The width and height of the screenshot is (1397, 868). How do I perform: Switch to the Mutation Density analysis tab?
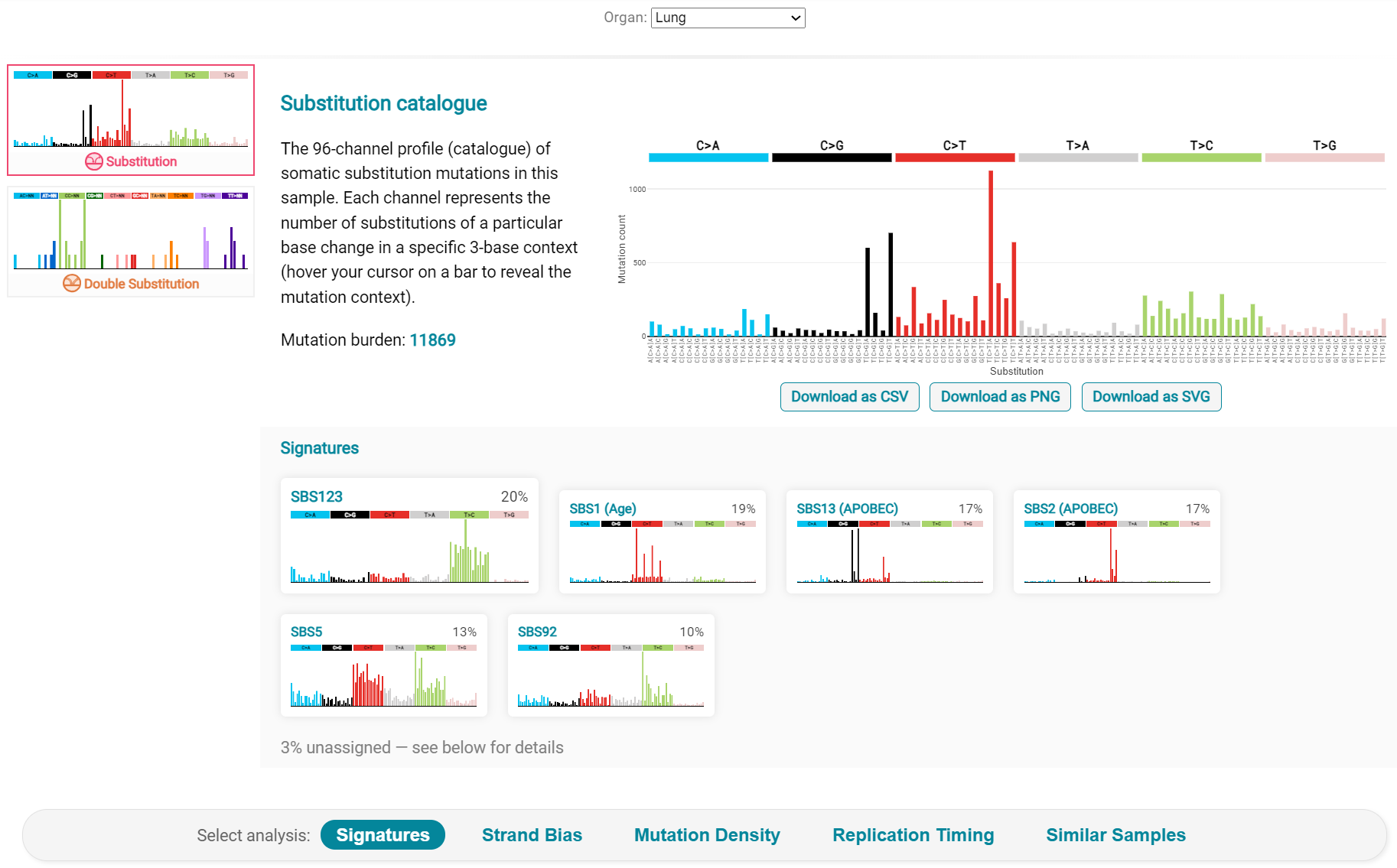click(x=707, y=835)
